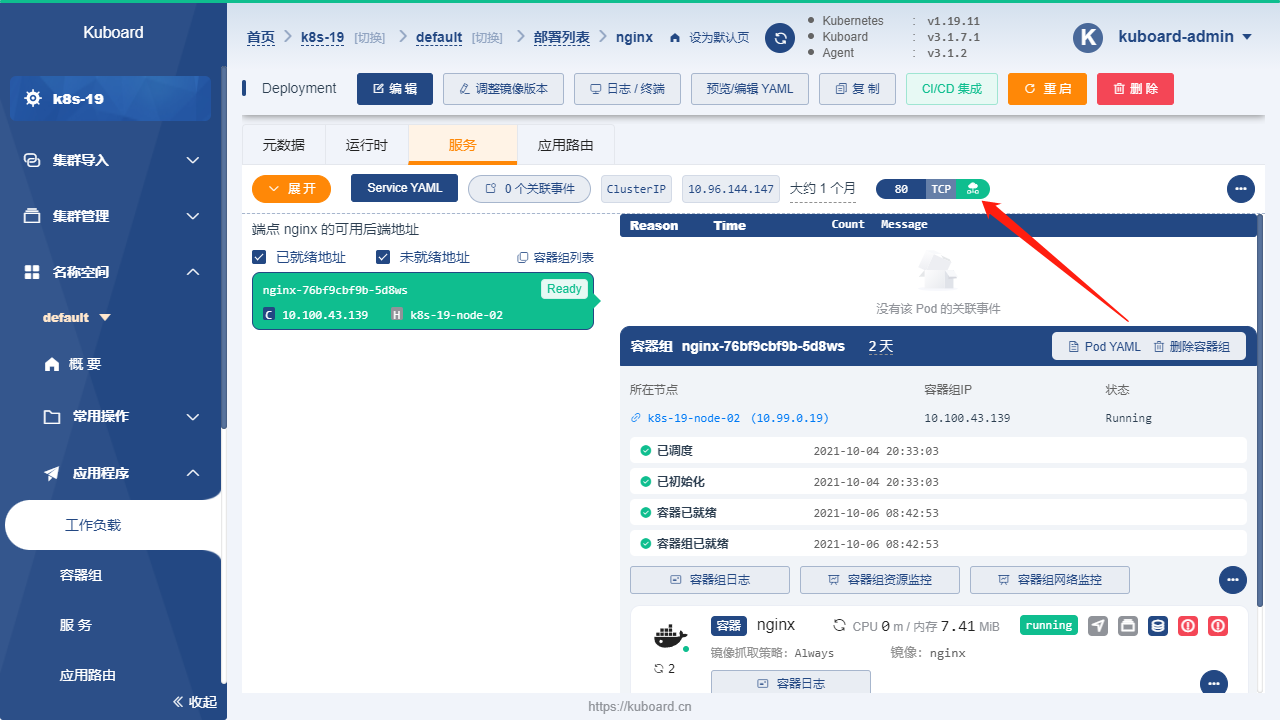Click the gray paper-plane icon in nginx container row

click(1098, 626)
